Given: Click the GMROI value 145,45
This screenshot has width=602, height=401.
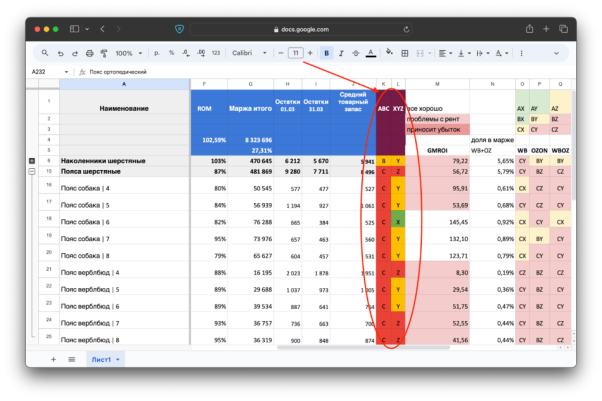Looking at the screenshot, I should tap(438, 219).
